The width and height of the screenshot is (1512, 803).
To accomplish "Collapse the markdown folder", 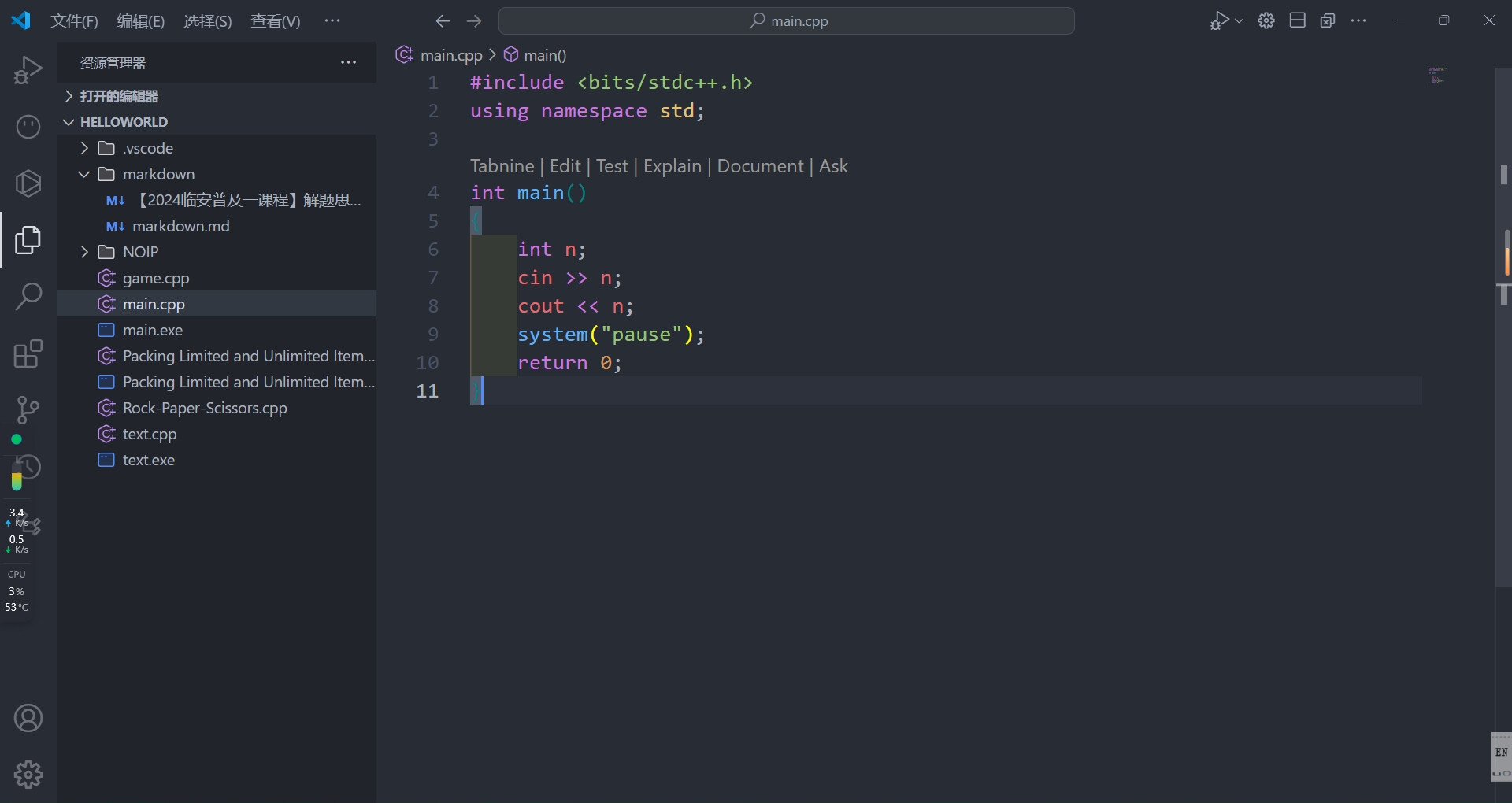I will [x=157, y=174].
